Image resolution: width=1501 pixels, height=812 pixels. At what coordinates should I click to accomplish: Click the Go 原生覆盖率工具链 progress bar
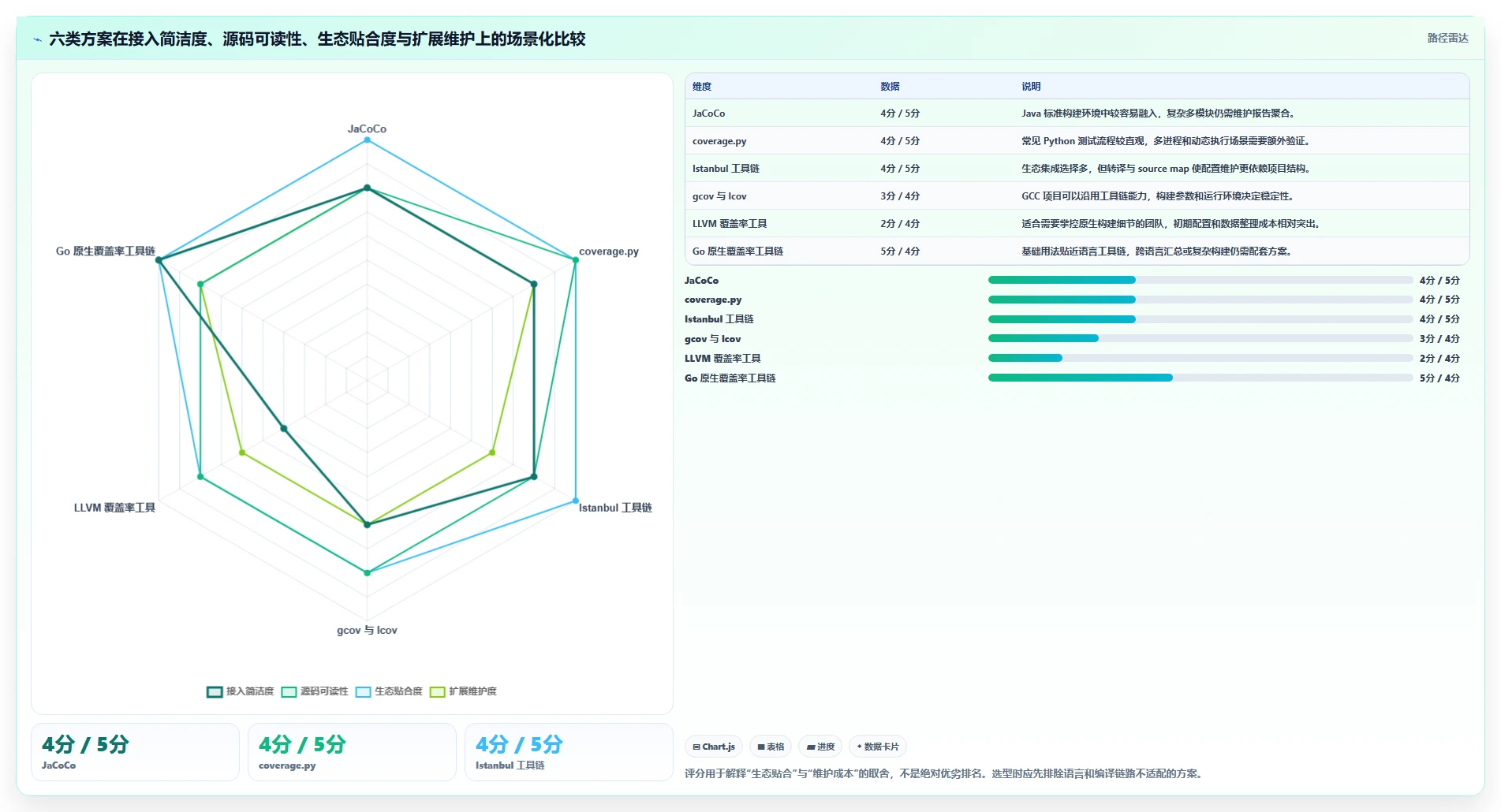(x=1200, y=378)
